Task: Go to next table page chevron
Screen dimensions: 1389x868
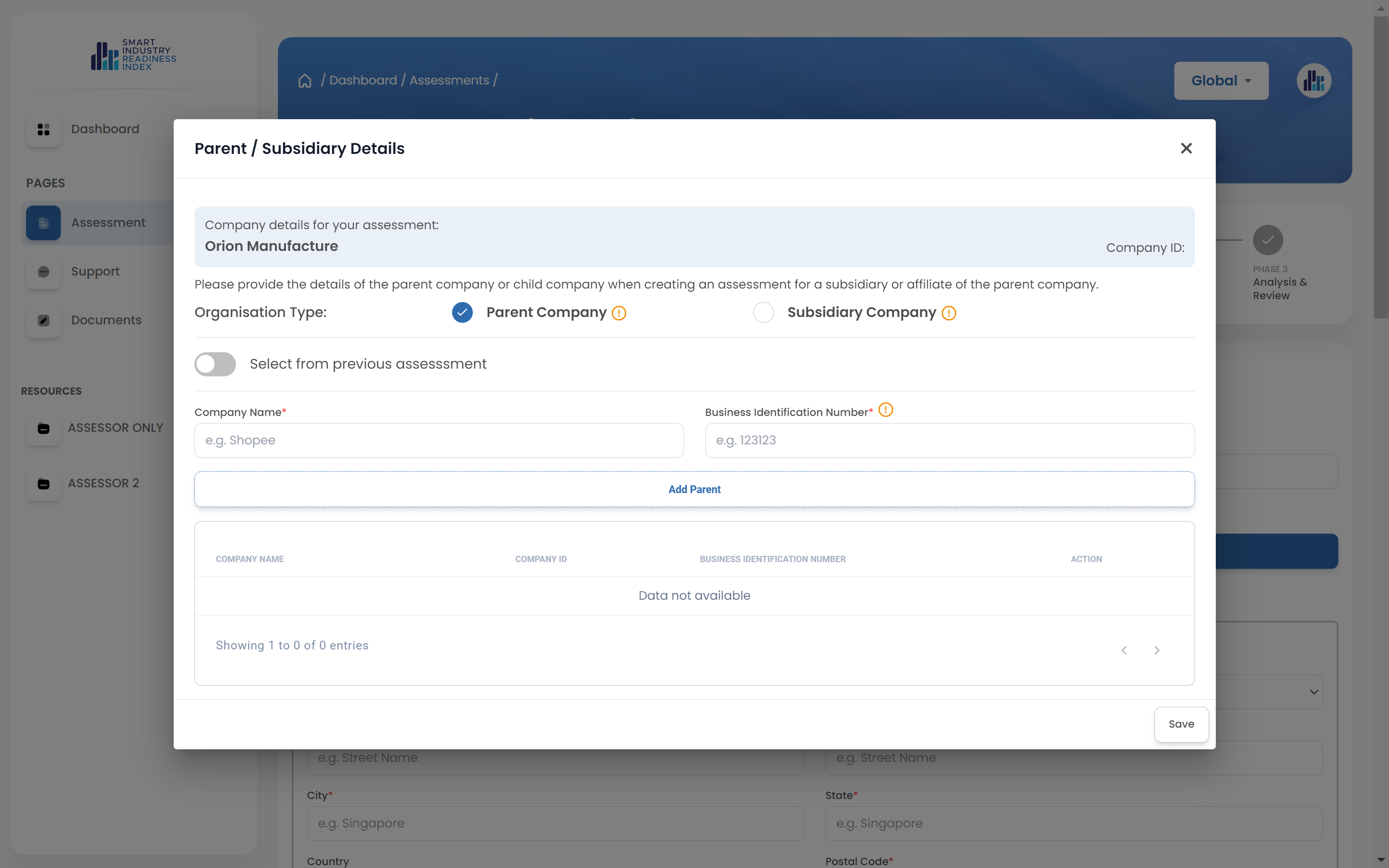Action: click(x=1156, y=650)
